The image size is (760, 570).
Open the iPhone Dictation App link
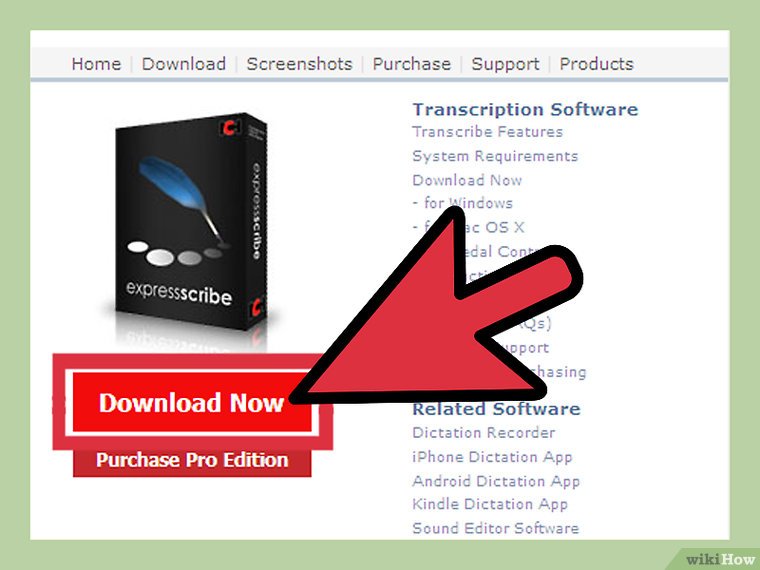[x=492, y=457]
